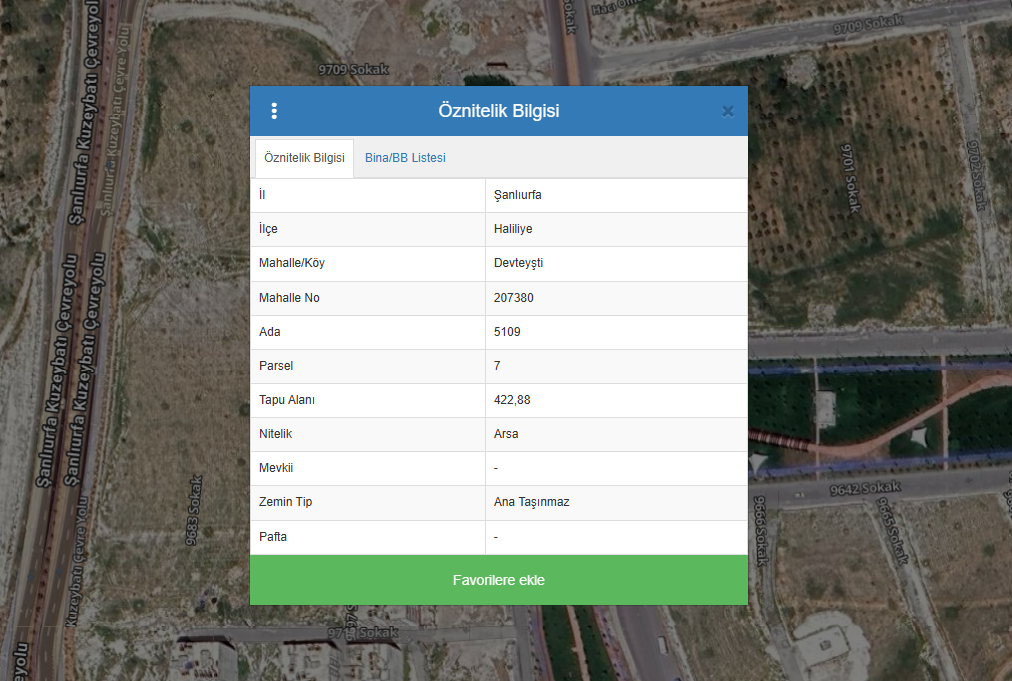Image resolution: width=1012 pixels, height=681 pixels.
Task: Select the Mahalle No value 207380
Action: 514,298
